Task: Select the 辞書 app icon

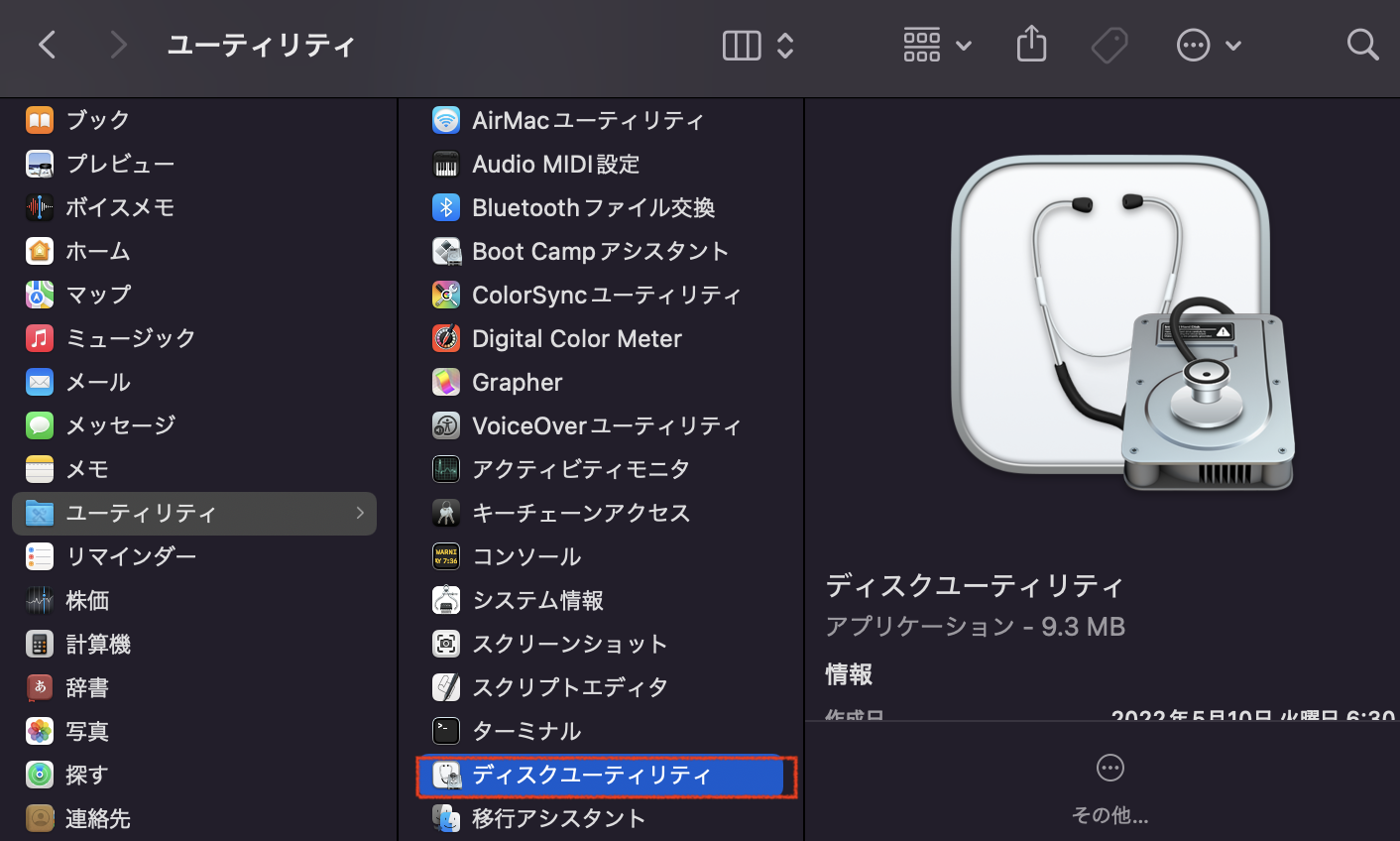Action: pos(40,687)
